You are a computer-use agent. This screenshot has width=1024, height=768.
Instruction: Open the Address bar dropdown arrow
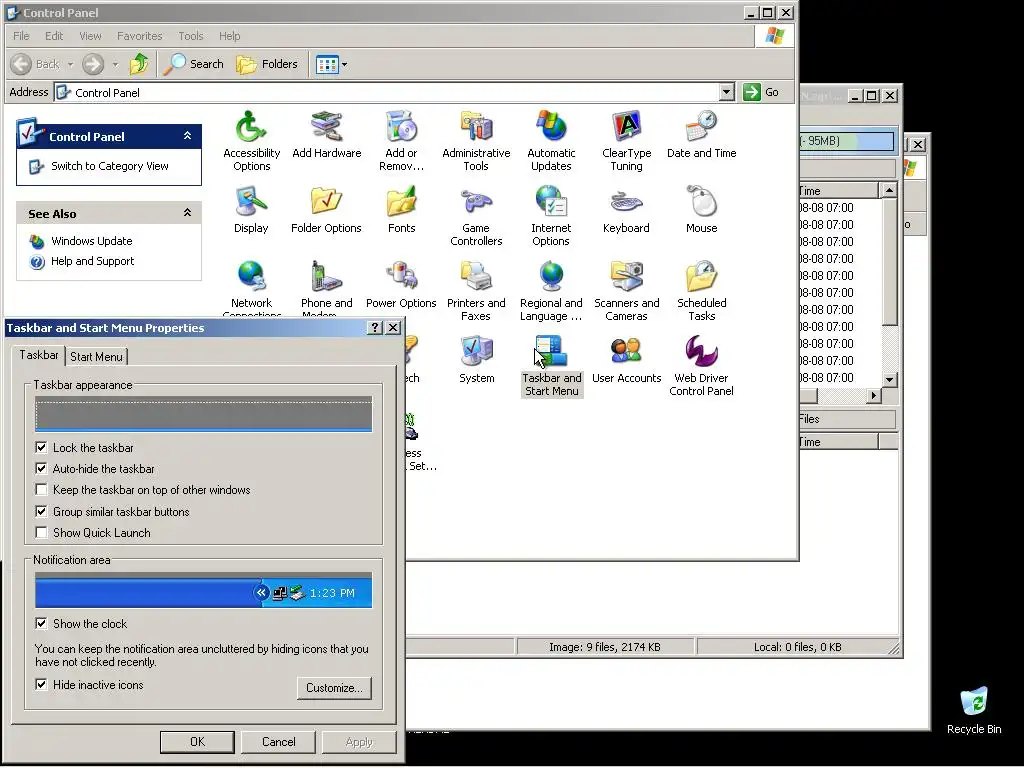(727, 92)
